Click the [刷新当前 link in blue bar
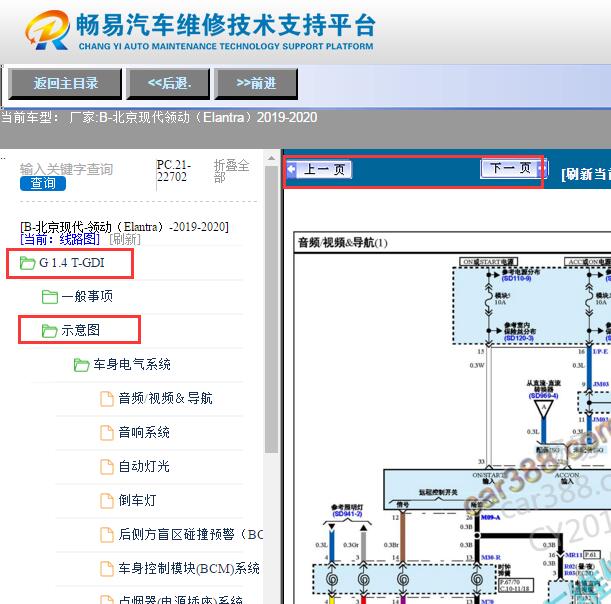611x604 pixels. (586, 174)
